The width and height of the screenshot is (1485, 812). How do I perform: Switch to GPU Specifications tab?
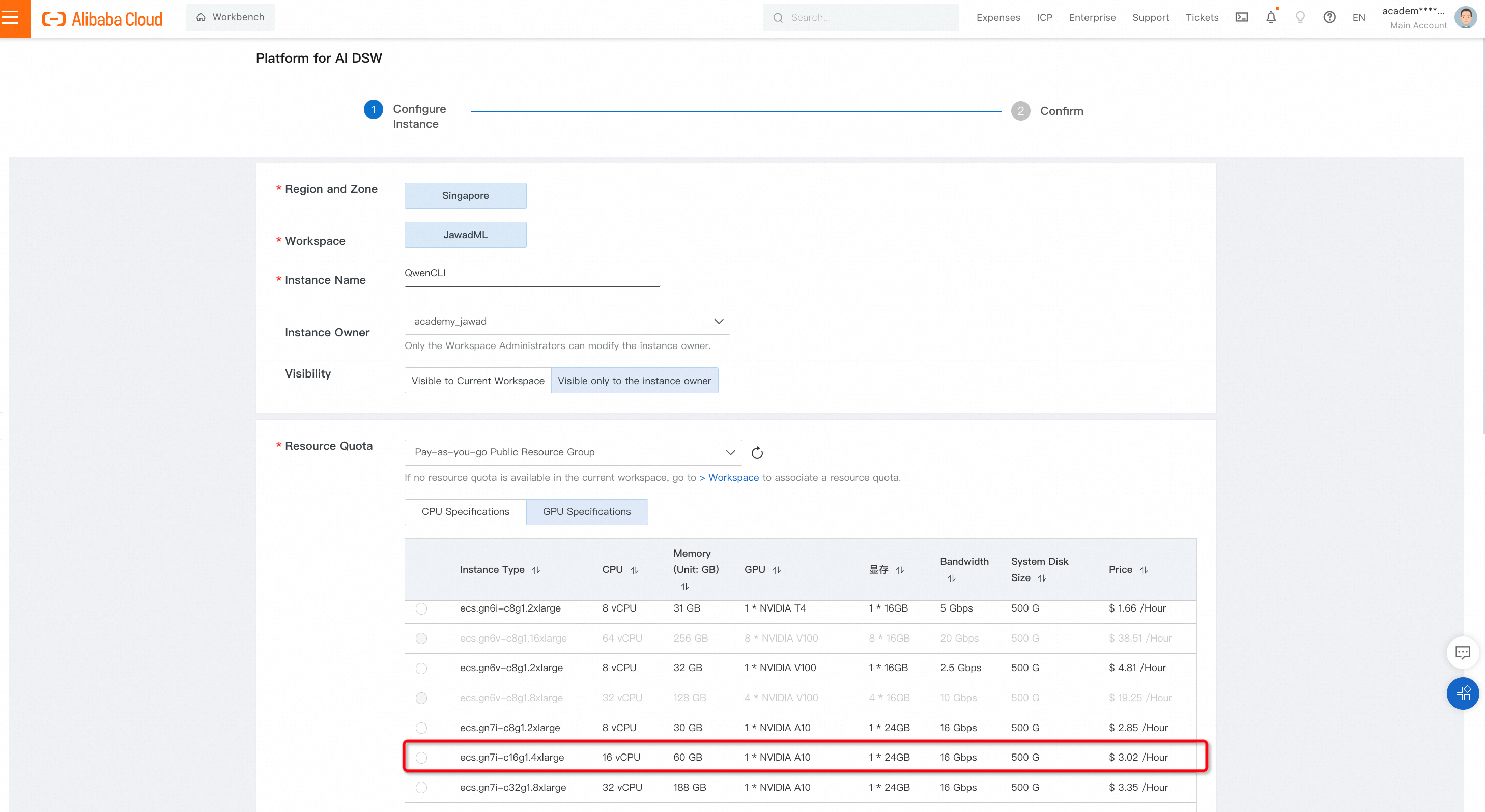(x=587, y=512)
